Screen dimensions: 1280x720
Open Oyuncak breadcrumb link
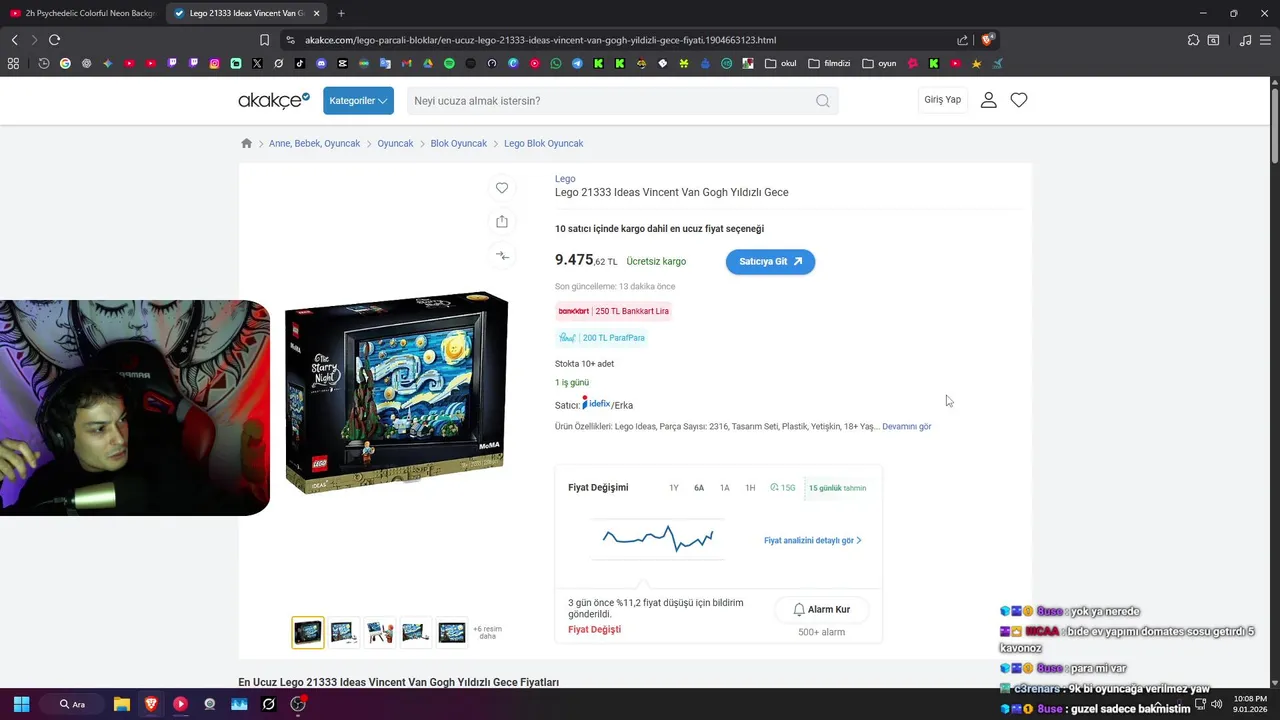coord(395,143)
